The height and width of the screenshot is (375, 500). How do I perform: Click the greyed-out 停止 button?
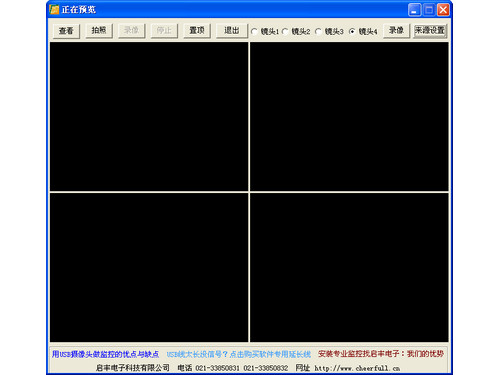click(164, 31)
